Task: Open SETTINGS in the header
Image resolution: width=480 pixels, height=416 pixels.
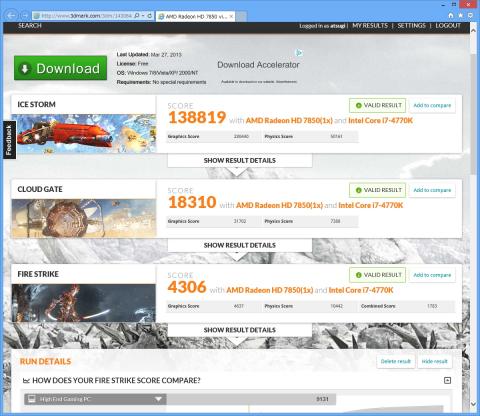Action: (411, 26)
